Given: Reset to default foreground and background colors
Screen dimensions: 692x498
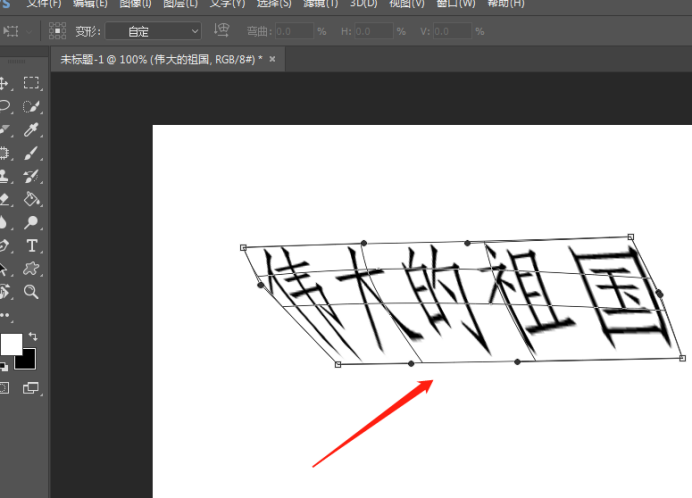Looking at the screenshot, I should point(4,366).
